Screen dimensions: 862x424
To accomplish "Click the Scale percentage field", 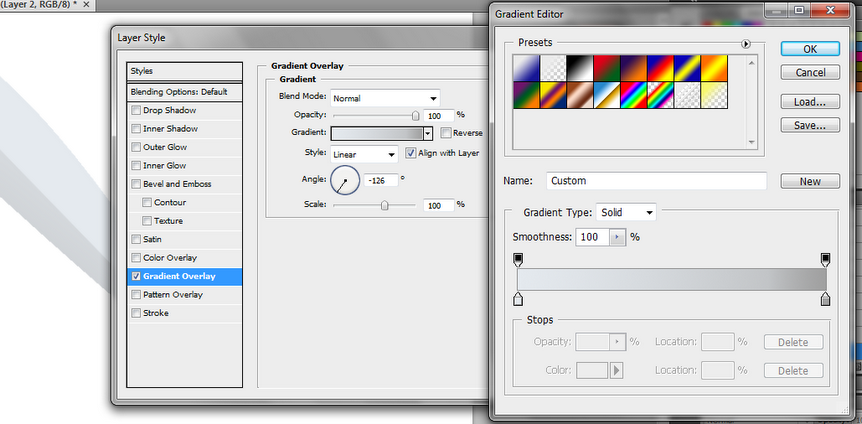I will 439,205.
